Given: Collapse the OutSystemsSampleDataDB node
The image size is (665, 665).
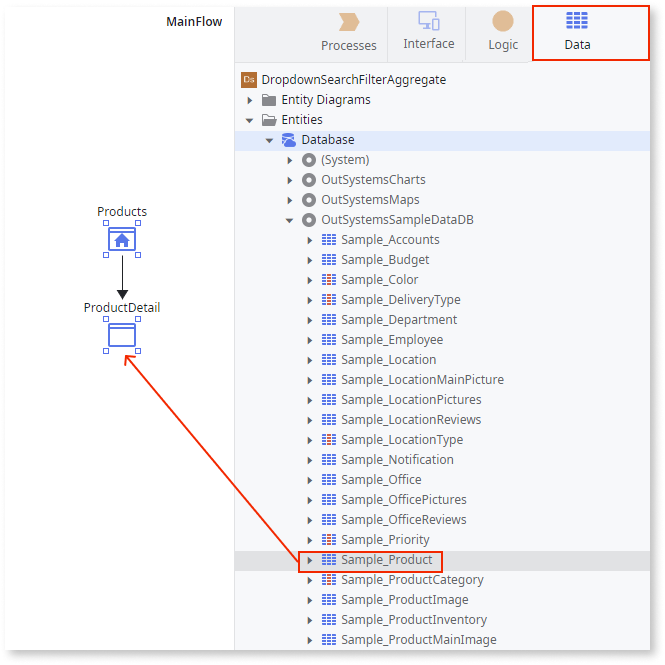Looking at the screenshot, I should pyautogui.click(x=290, y=220).
